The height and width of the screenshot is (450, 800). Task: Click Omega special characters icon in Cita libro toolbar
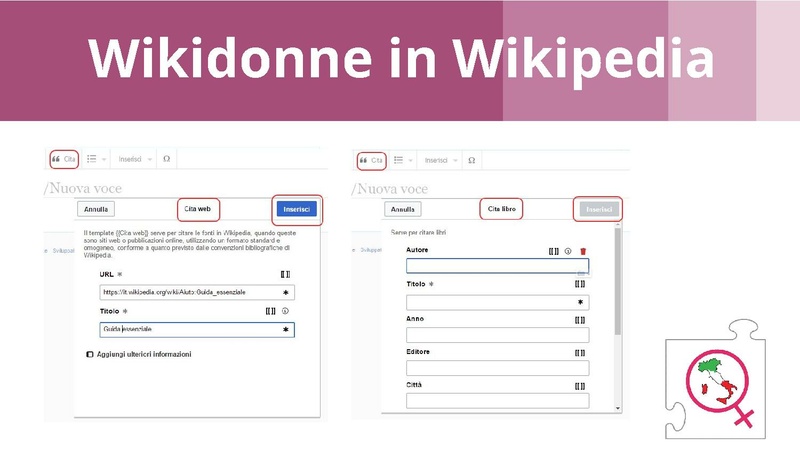click(472, 160)
